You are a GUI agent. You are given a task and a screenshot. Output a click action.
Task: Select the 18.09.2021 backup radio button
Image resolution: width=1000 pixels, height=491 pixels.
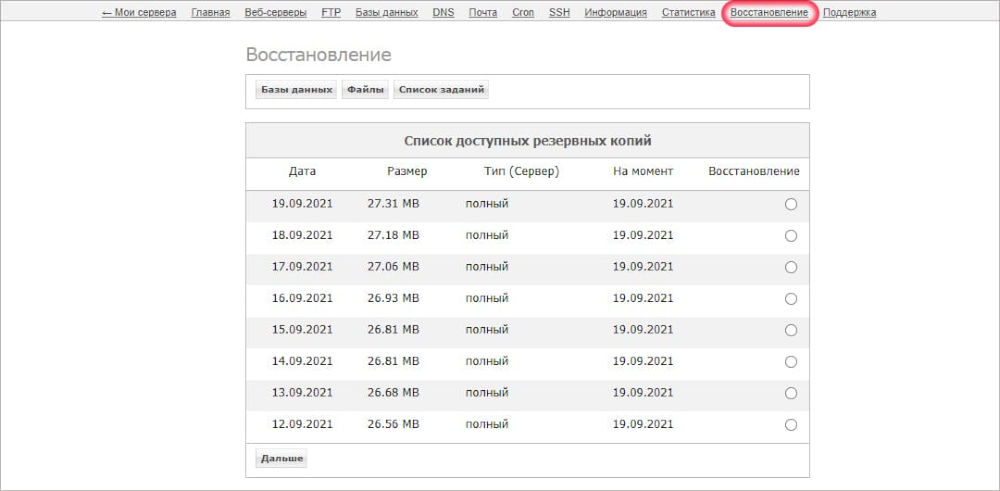pos(791,236)
